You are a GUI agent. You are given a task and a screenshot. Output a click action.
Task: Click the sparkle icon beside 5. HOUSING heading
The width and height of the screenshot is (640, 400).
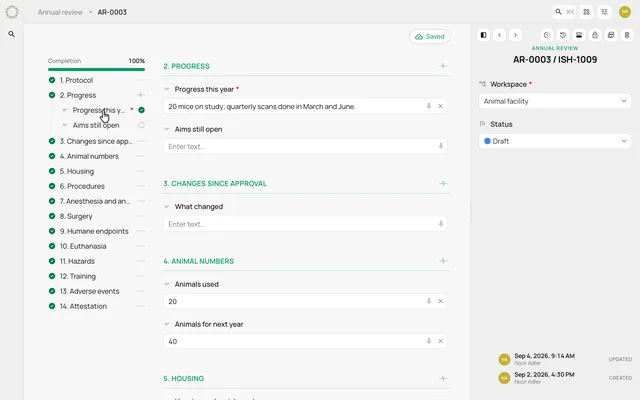click(443, 378)
